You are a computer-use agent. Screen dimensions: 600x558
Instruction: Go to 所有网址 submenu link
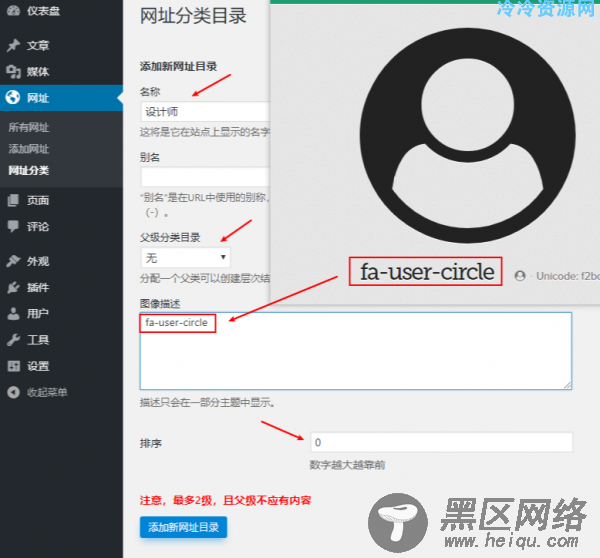pos(29,127)
